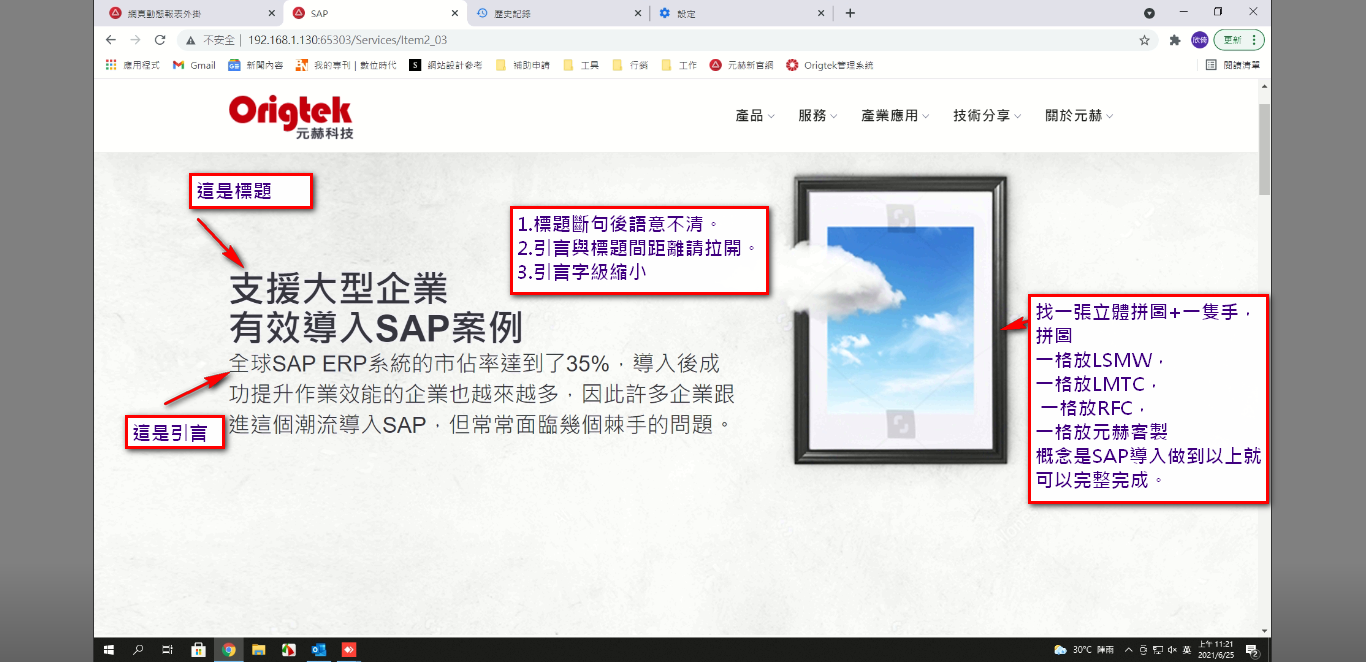Click the page vertical scrollbar thumb

tap(1264, 148)
